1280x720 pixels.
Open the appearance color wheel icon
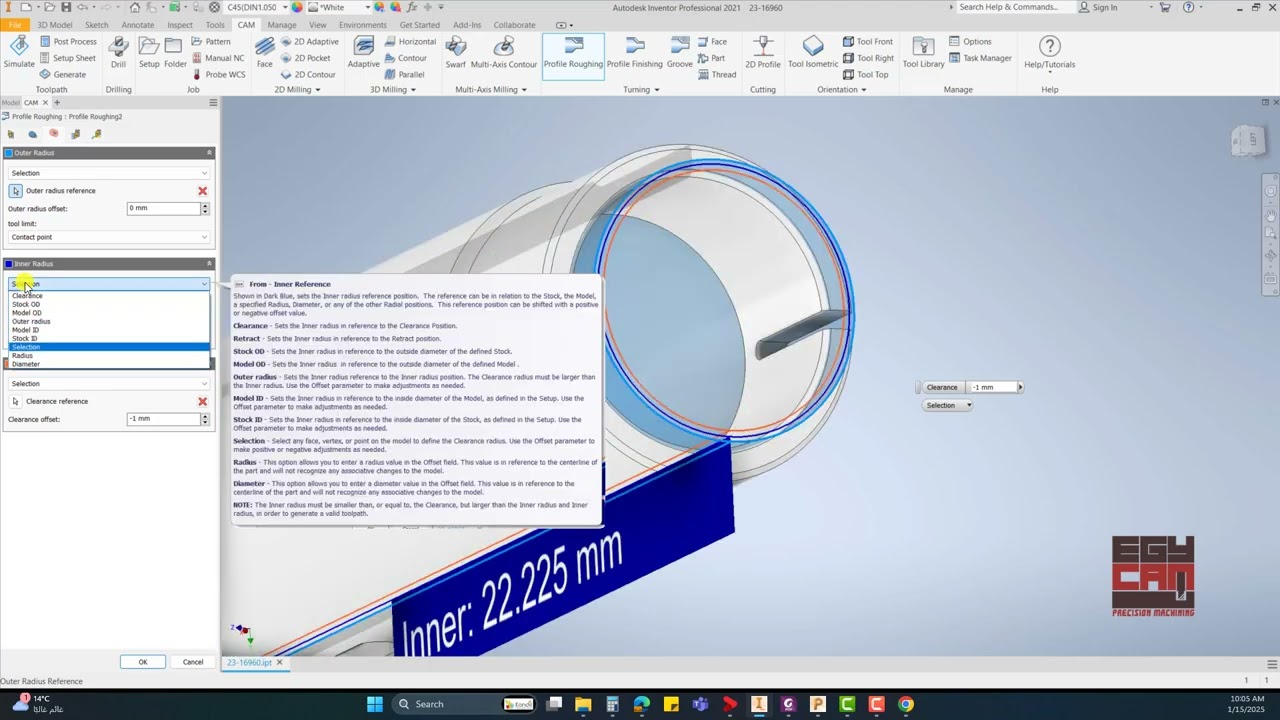click(297, 7)
